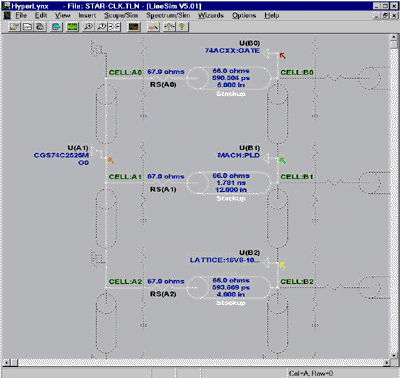Open the Scope/Sim menu

(121, 15)
